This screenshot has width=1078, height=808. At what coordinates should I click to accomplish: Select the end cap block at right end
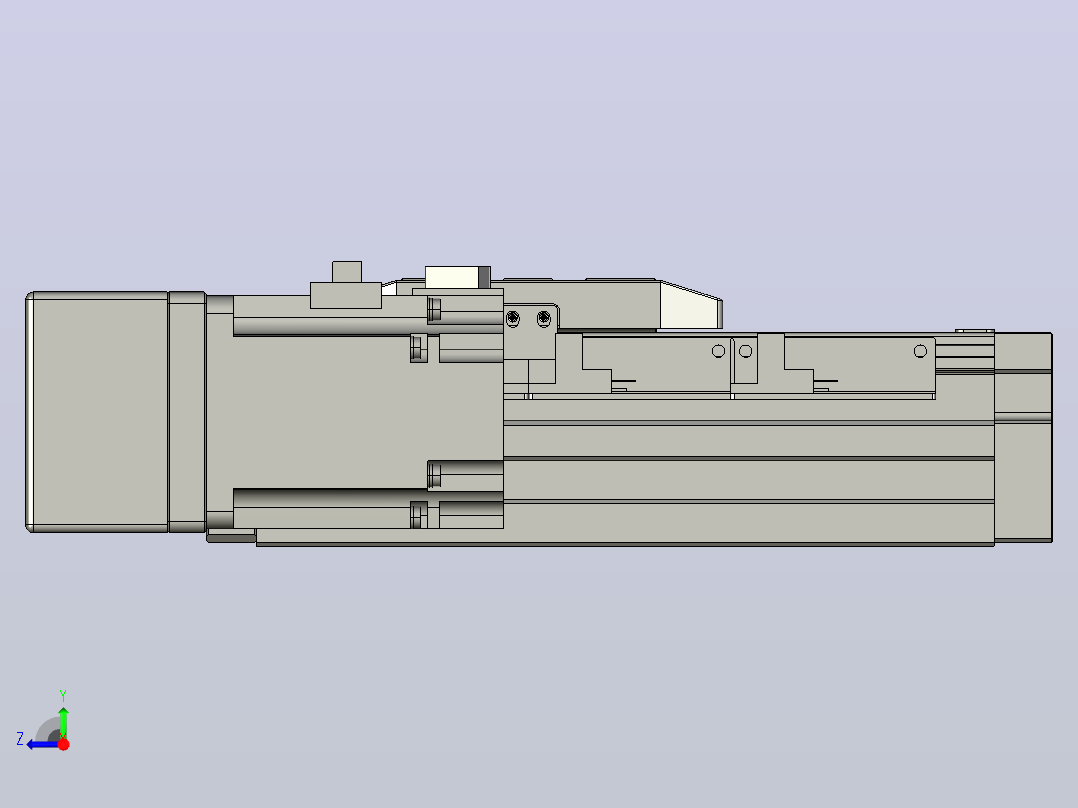tap(1023, 437)
